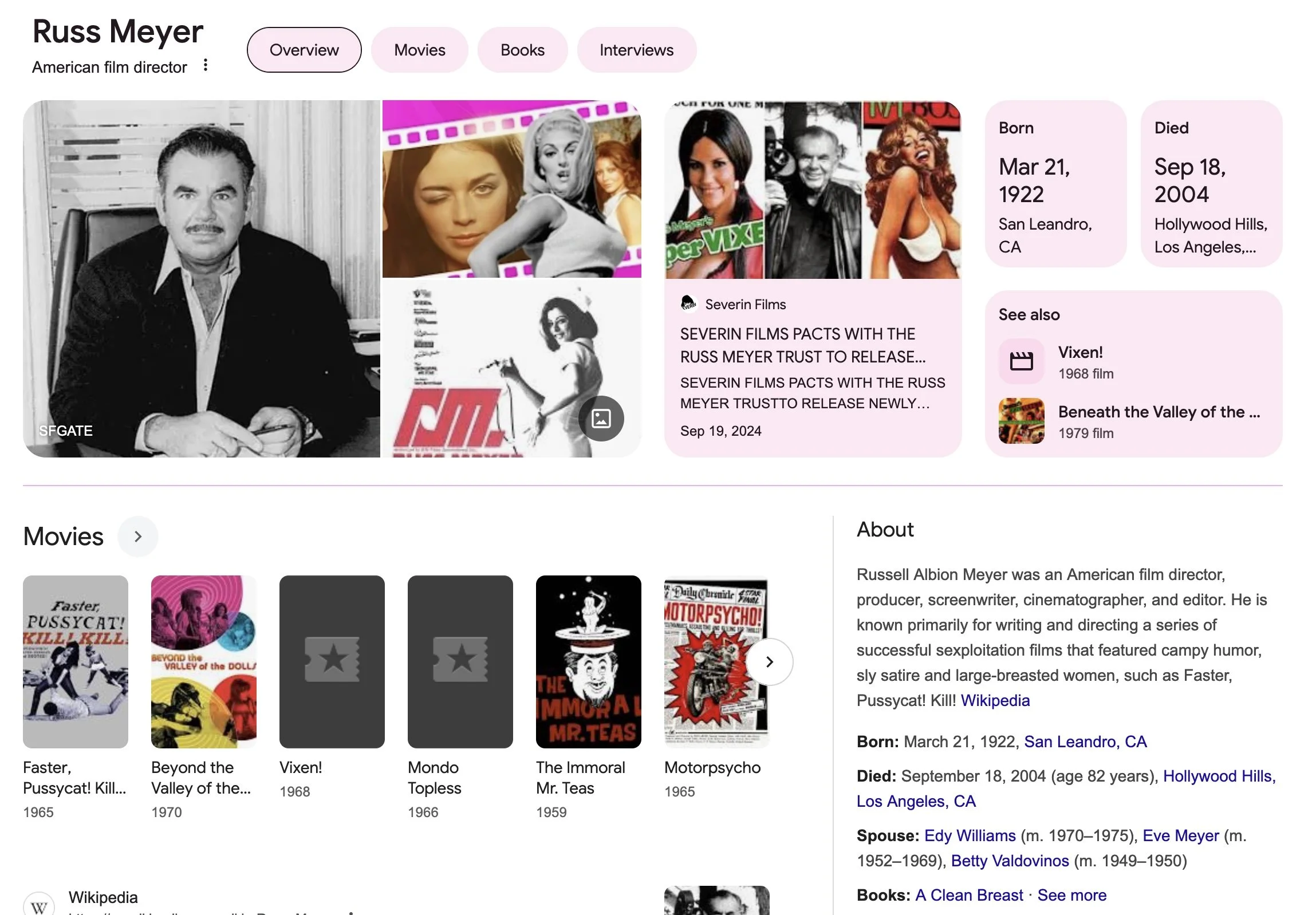This screenshot has width=1316, height=915.
Task: Open the SFGATE portrait photo
Action: pyautogui.click(x=201, y=278)
